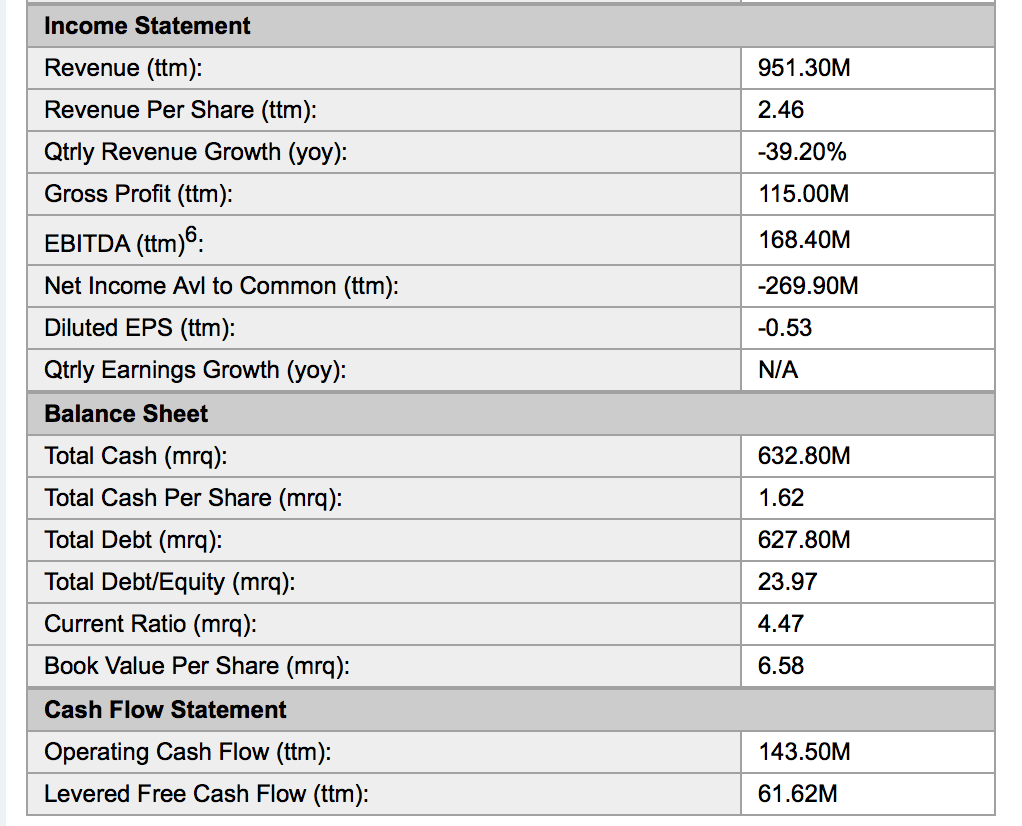The width and height of the screenshot is (1022, 826).
Task: Select the Total Cash (mrq) label
Action: click(135, 456)
